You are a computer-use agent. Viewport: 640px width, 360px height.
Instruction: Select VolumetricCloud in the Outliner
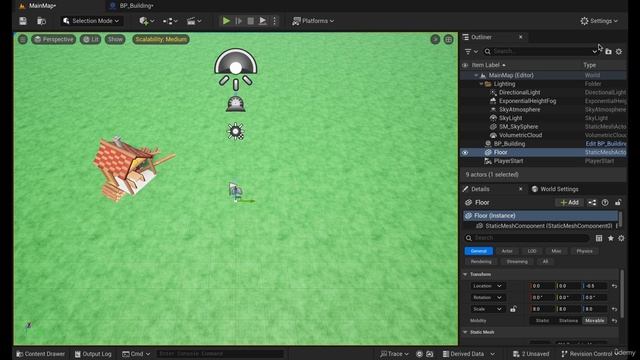pyautogui.click(x=520, y=135)
